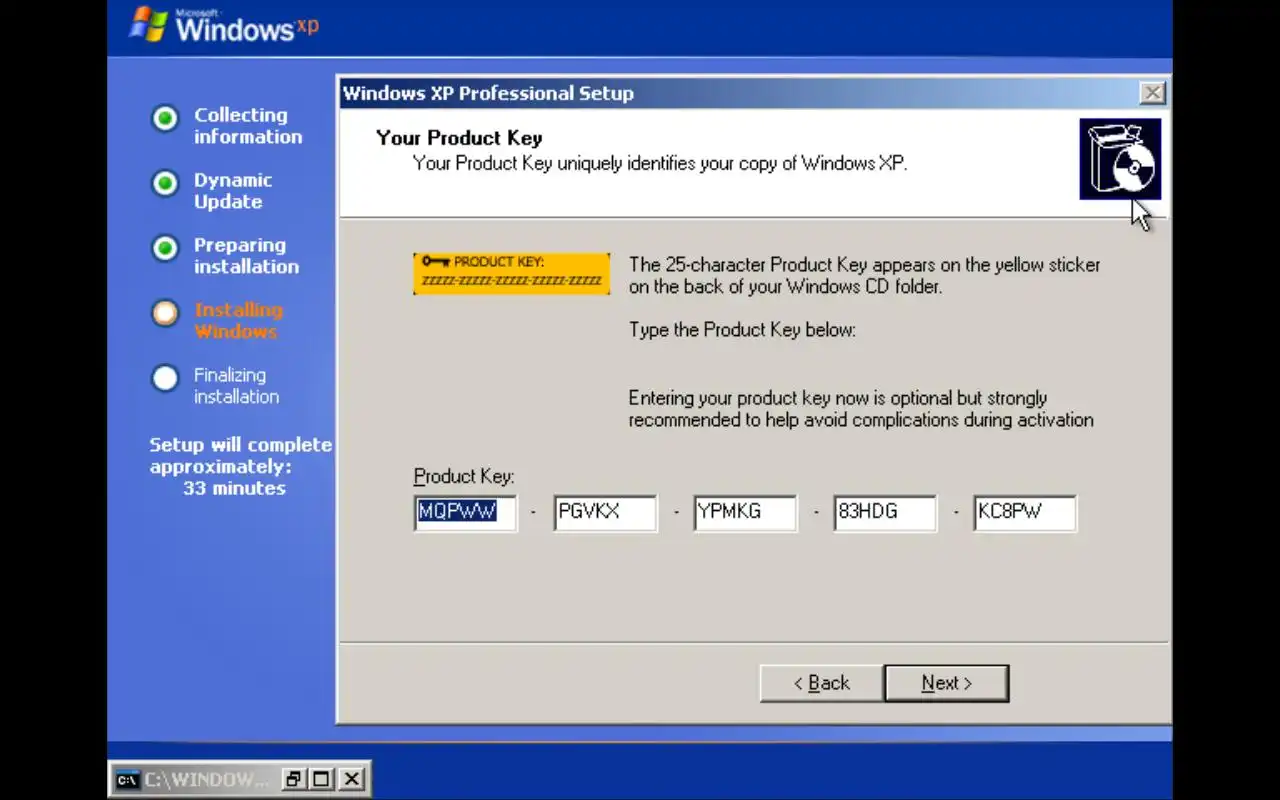This screenshot has height=800, width=1280.
Task: Click the 'Product Key:' label
Action: coord(464,476)
